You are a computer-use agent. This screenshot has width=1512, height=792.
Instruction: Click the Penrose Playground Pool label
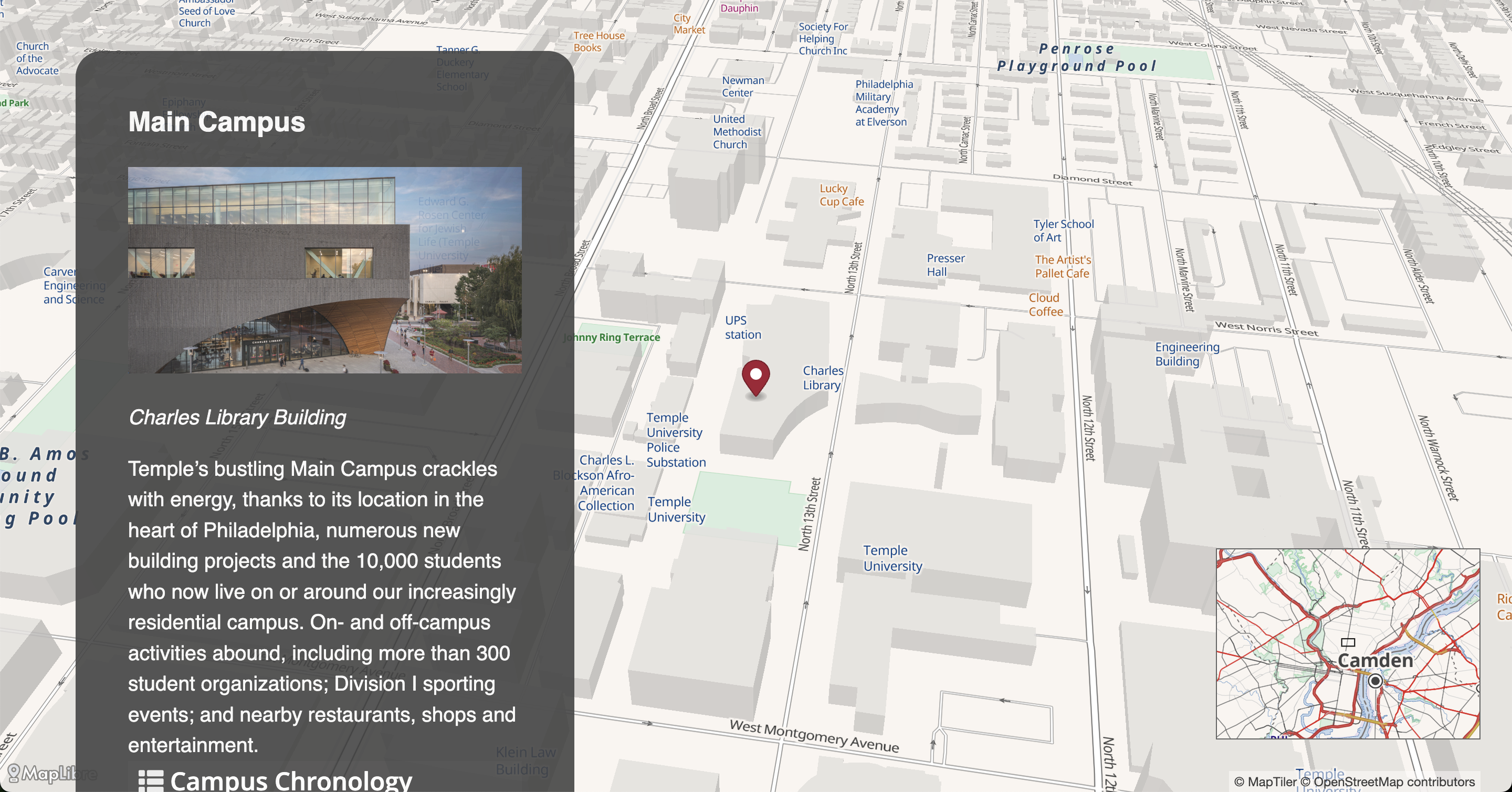(x=1076, y=58)
